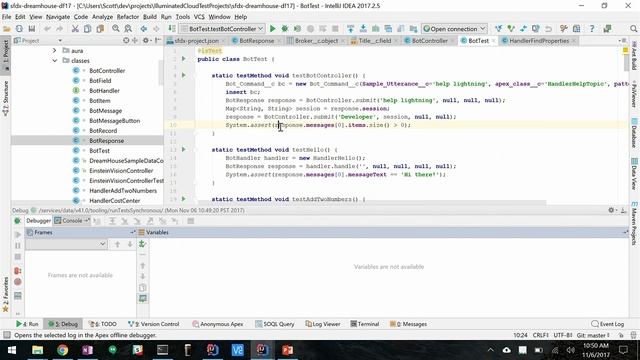Image resolution: width=640 pixels, height=360 pixels.
Task: Click the run gutter arrow beside class BotTest
Action: point(184,59)
